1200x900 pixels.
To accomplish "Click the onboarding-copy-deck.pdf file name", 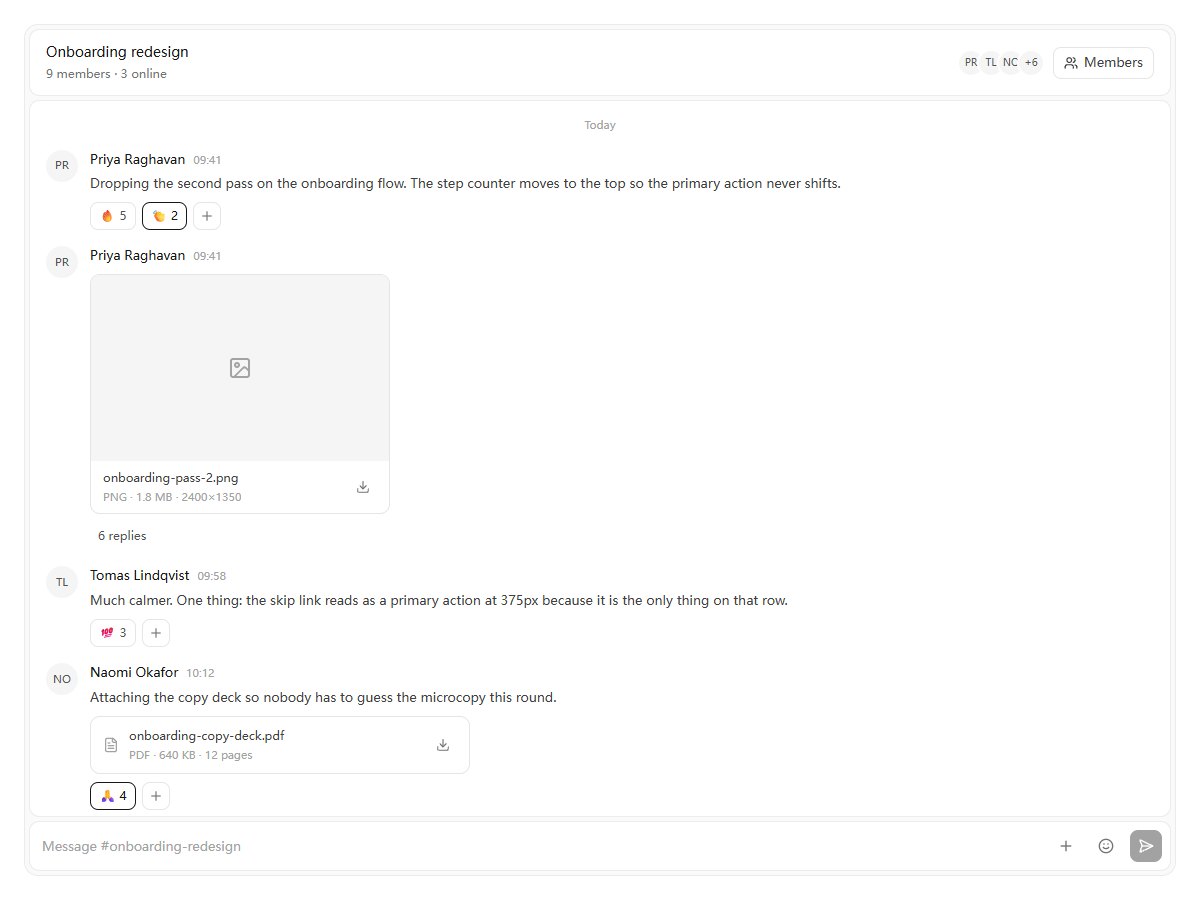I will 207,735.
